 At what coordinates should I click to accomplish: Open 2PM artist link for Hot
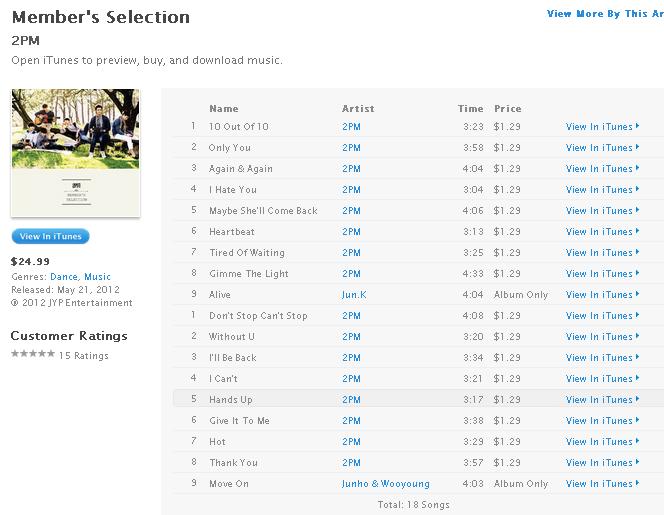(x=351, y=442)
